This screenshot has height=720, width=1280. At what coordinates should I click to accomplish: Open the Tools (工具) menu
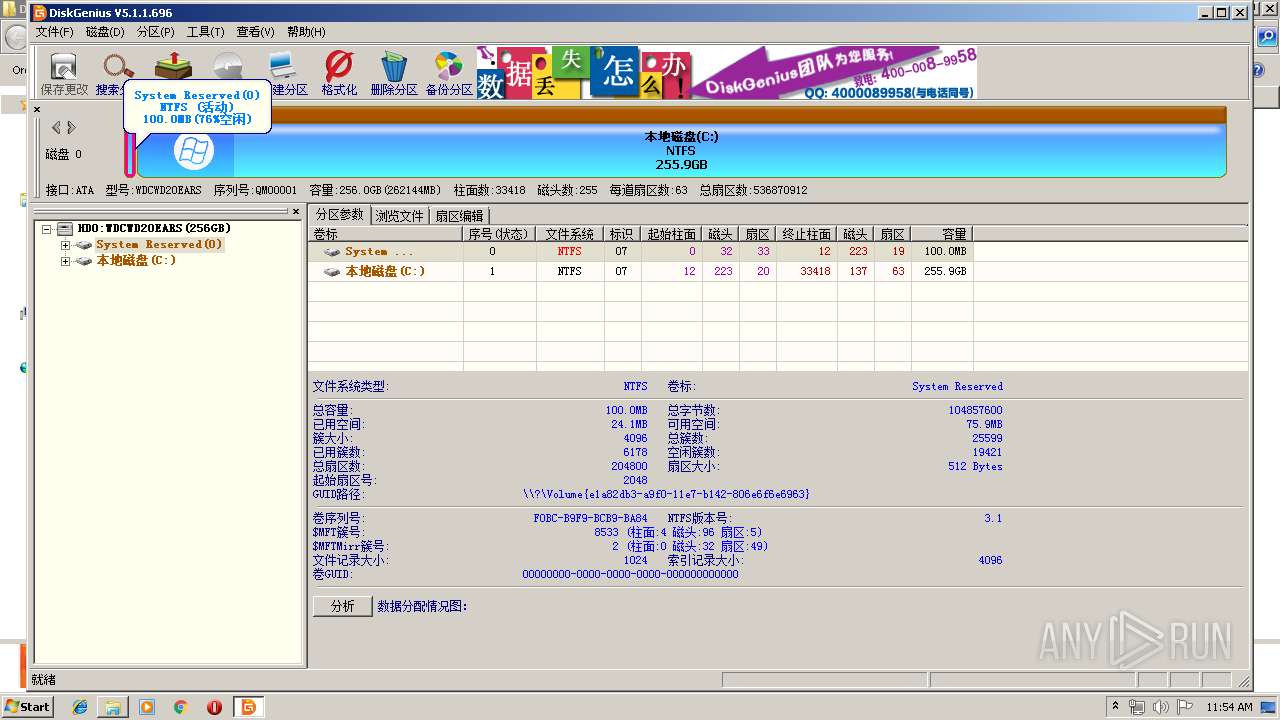pyautogui.click(x=206, y=32)
